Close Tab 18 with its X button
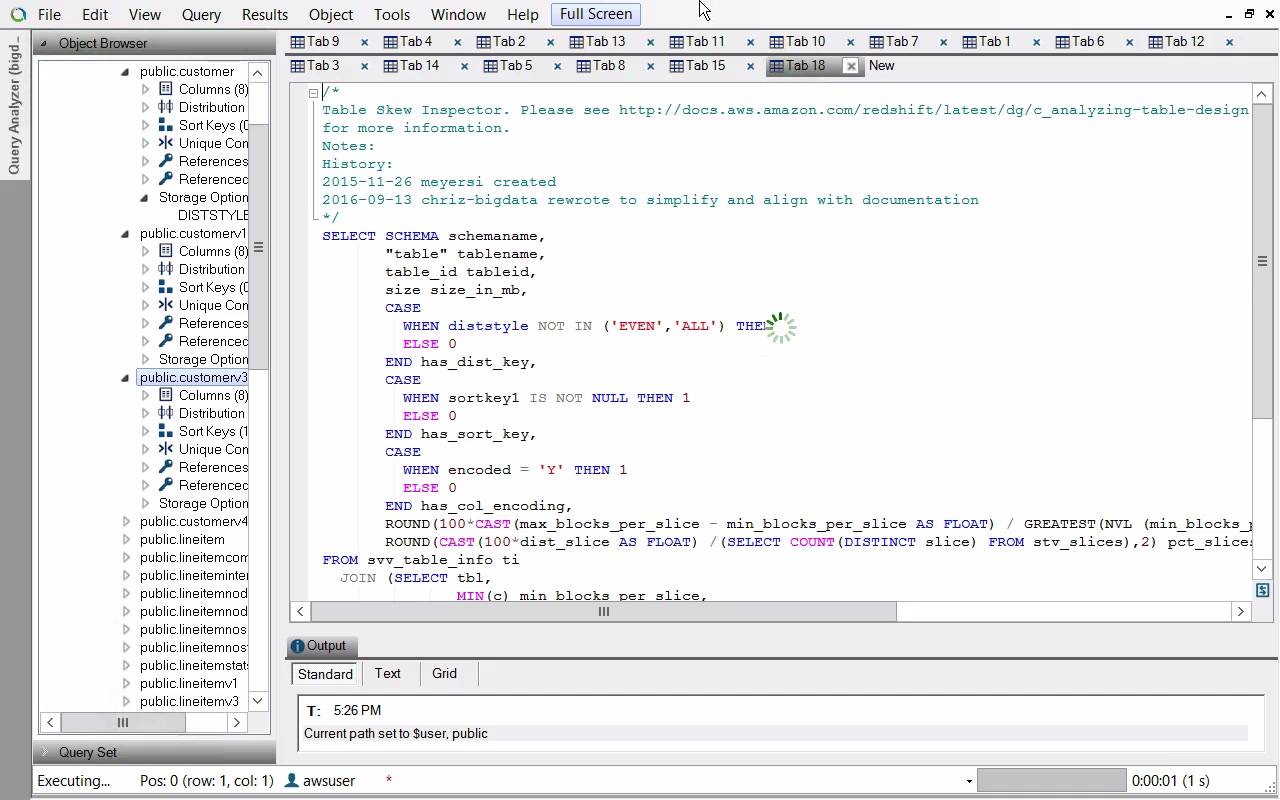Screen dimensions: 1280x800 click(x=850, y=66)
